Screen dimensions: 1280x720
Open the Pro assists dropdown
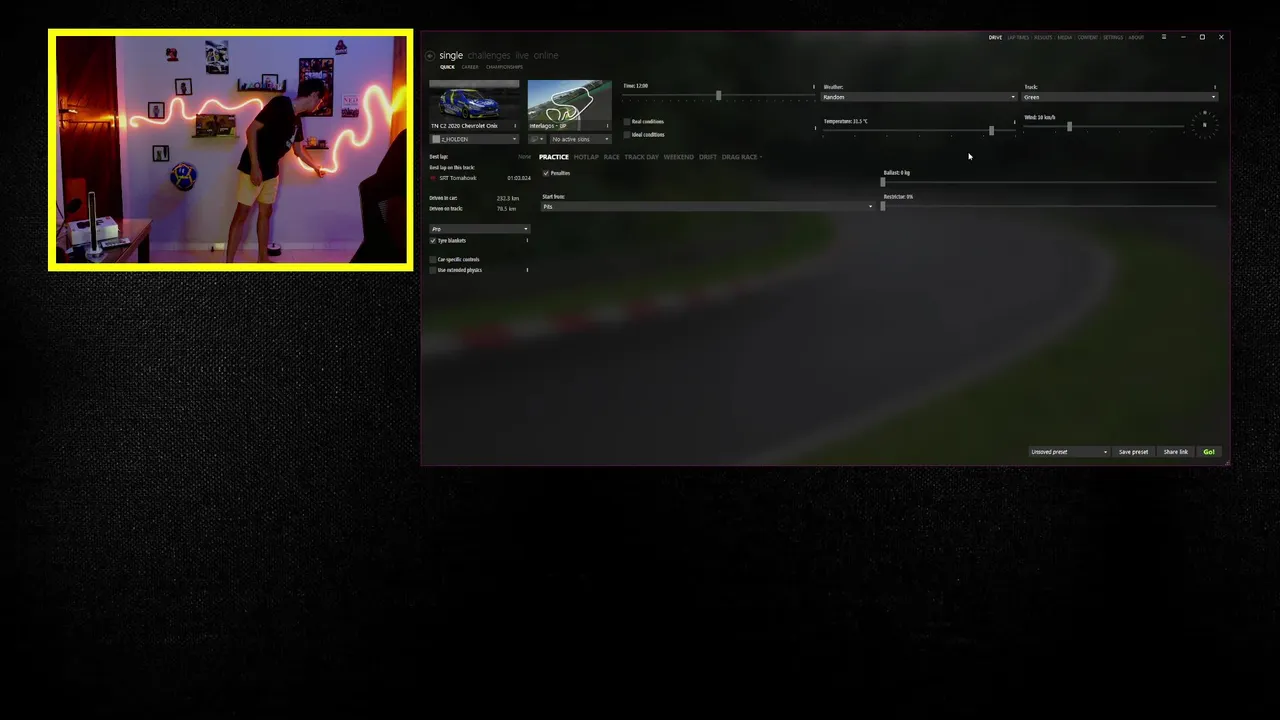pyautogui.click(x=479, y=229)
